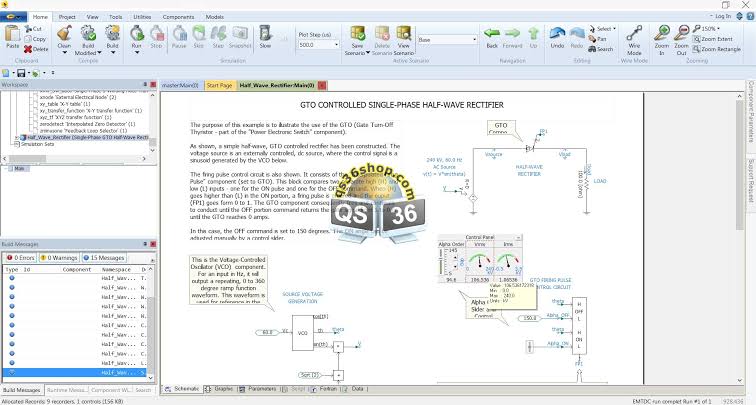Image resolution: width=756 pixels, height=405 pixels.
Task: Click the save disk icon in quick toolbar
Action: (21, 73)
